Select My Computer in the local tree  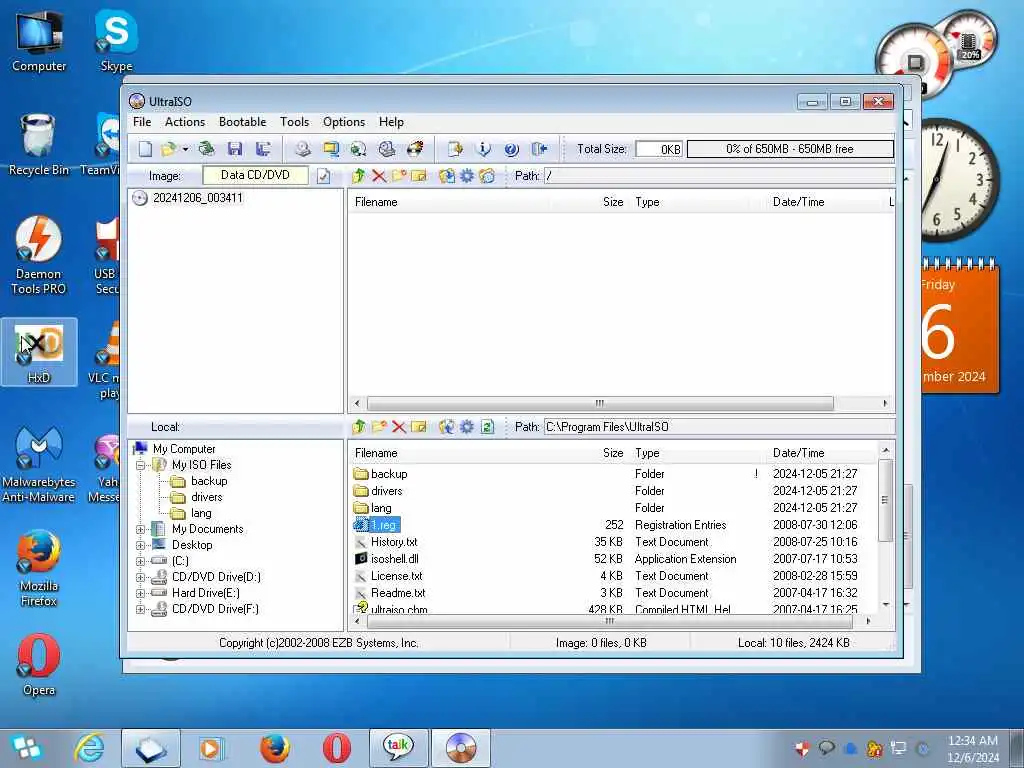(x=184, y=449)
